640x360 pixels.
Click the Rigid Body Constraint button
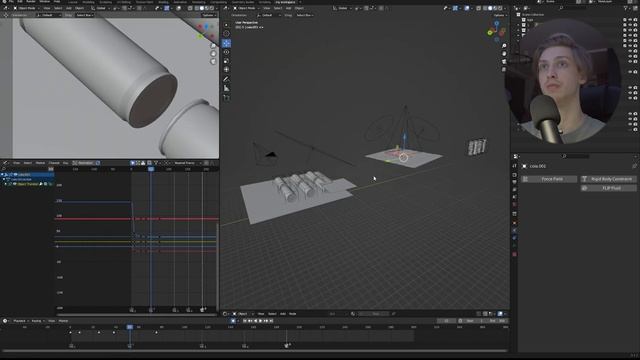[608, 179]
